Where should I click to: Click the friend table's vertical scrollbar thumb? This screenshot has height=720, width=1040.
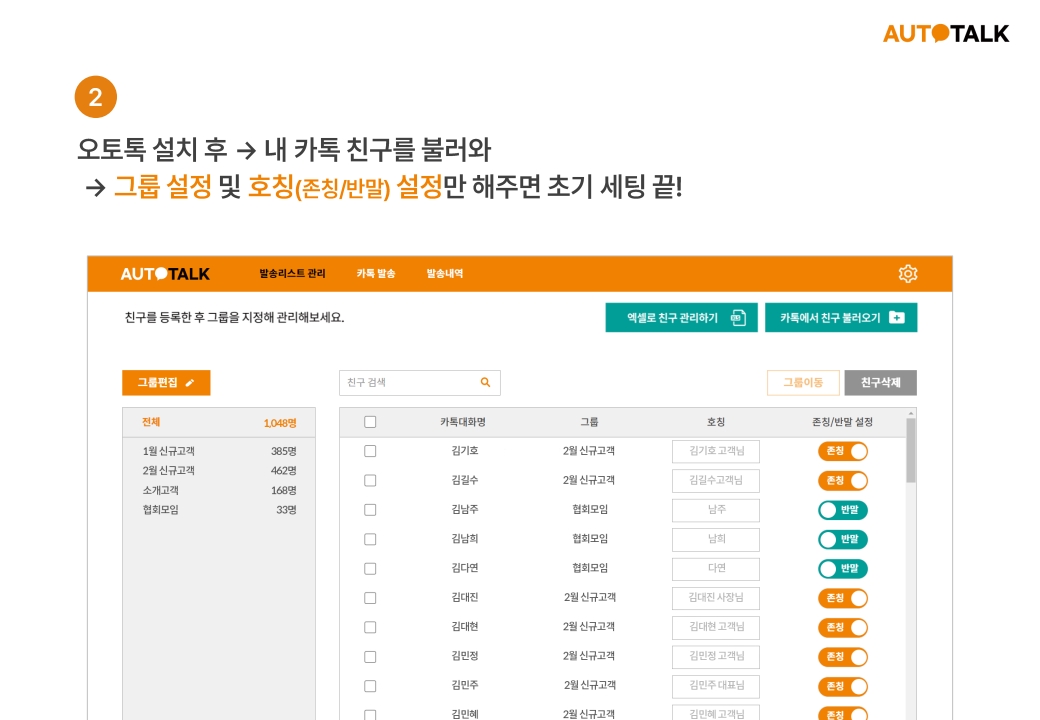(911, 451)
